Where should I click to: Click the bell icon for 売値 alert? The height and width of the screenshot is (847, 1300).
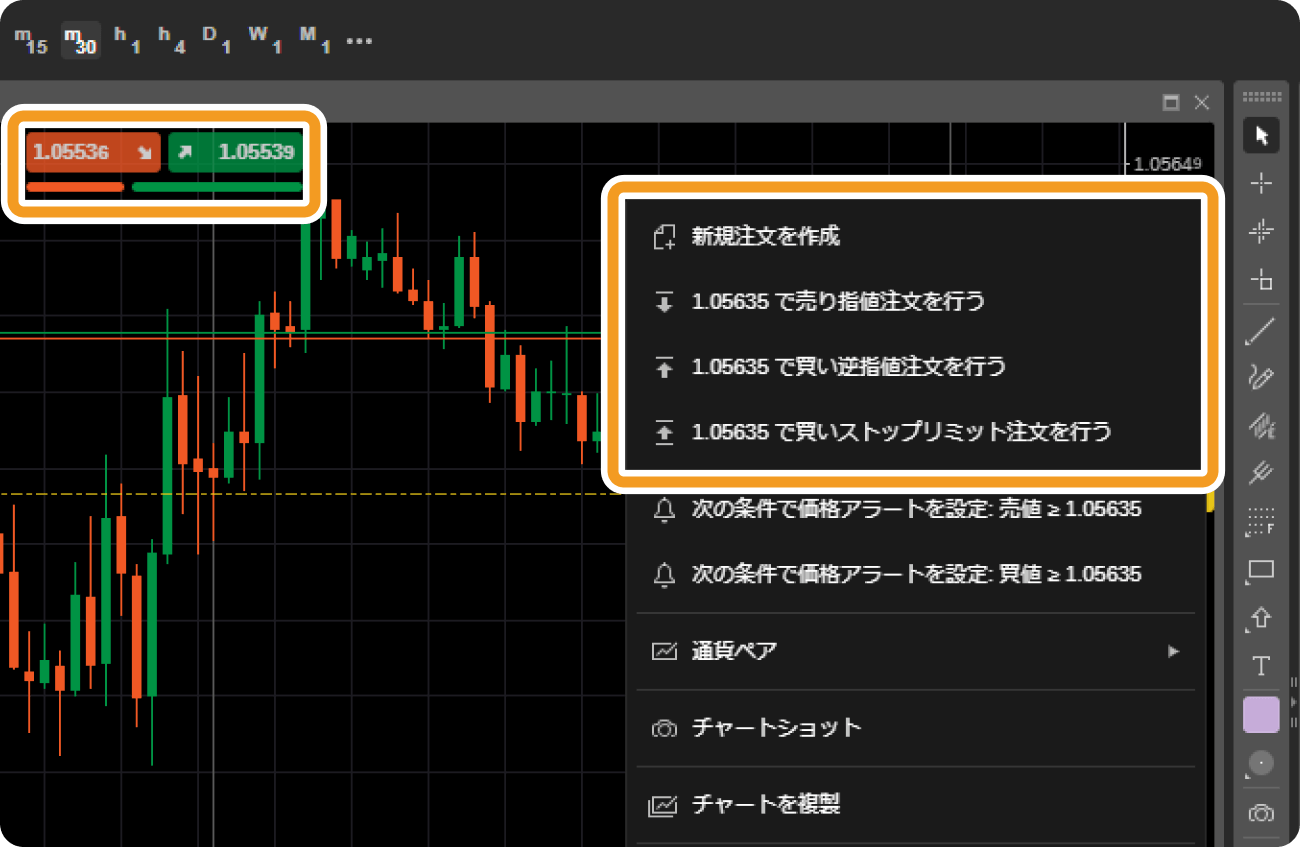click(x=664, y=509)
